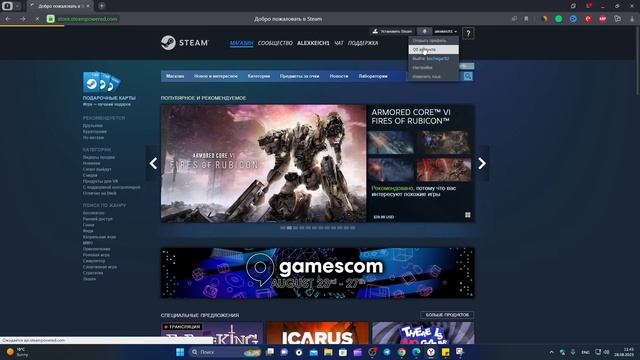Open the Новости store tab
The width and height of the screenshot is (640, 360).
click(339, 76)
